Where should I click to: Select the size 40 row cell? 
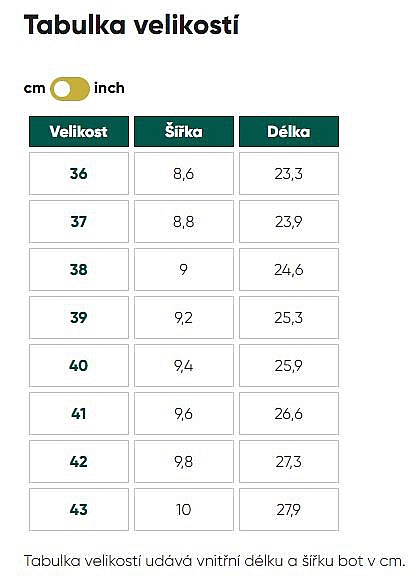[x=79, y=366]
